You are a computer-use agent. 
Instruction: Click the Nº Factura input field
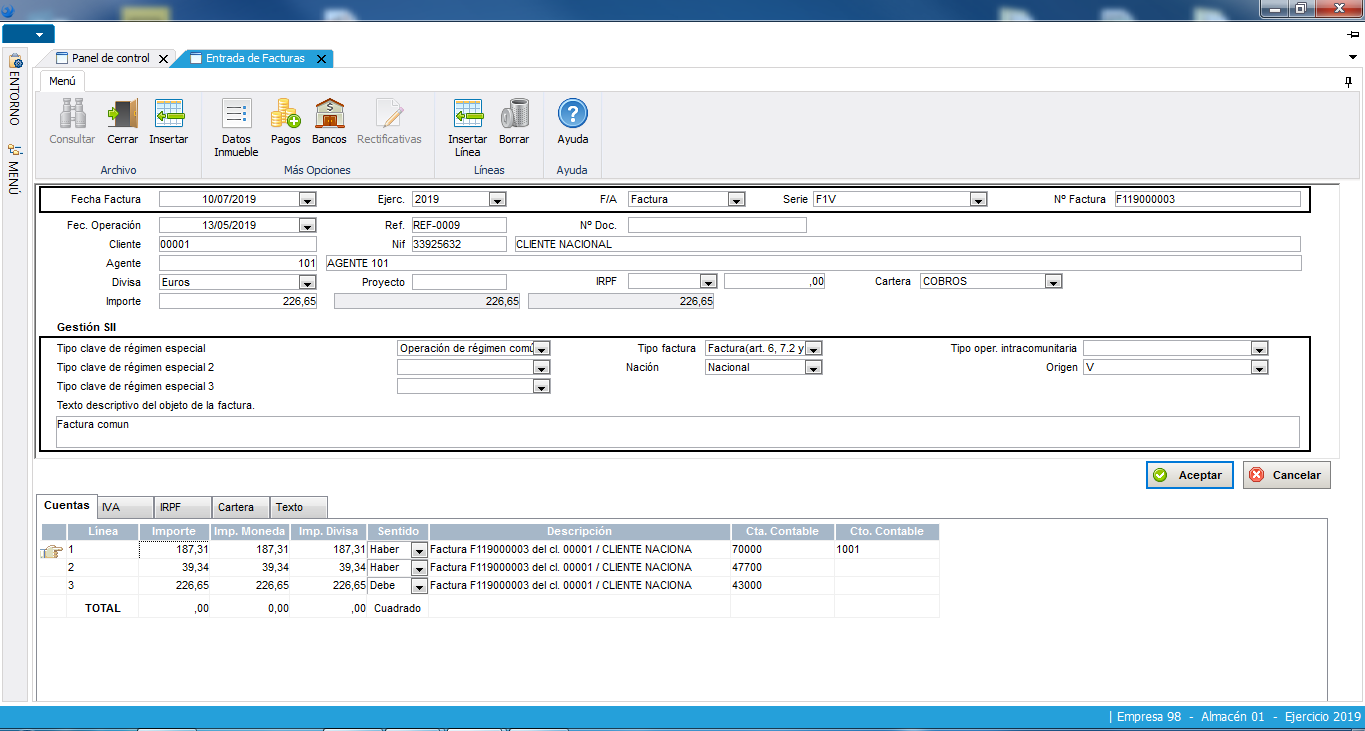1207,199
